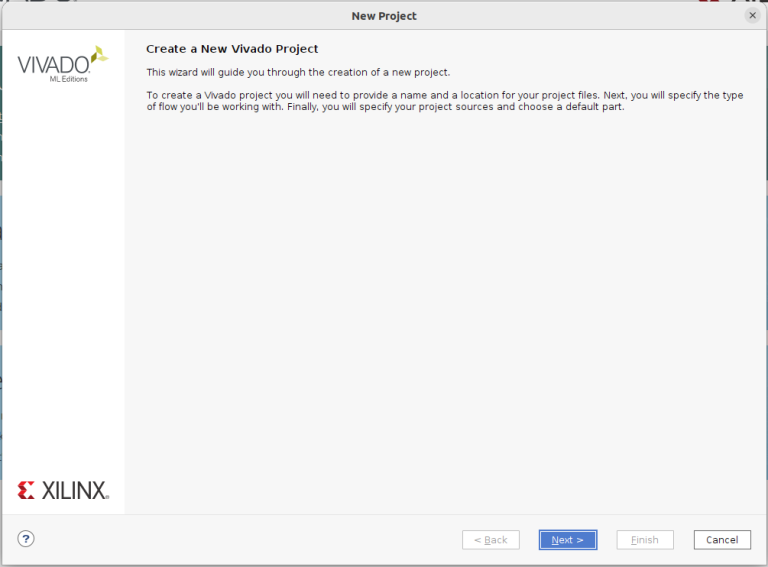Image resolution: width=768 pixels, height=567 pixels.
Task: Click empty footer space left of Back
Action: pyautogui.click(x=250, y=540)
